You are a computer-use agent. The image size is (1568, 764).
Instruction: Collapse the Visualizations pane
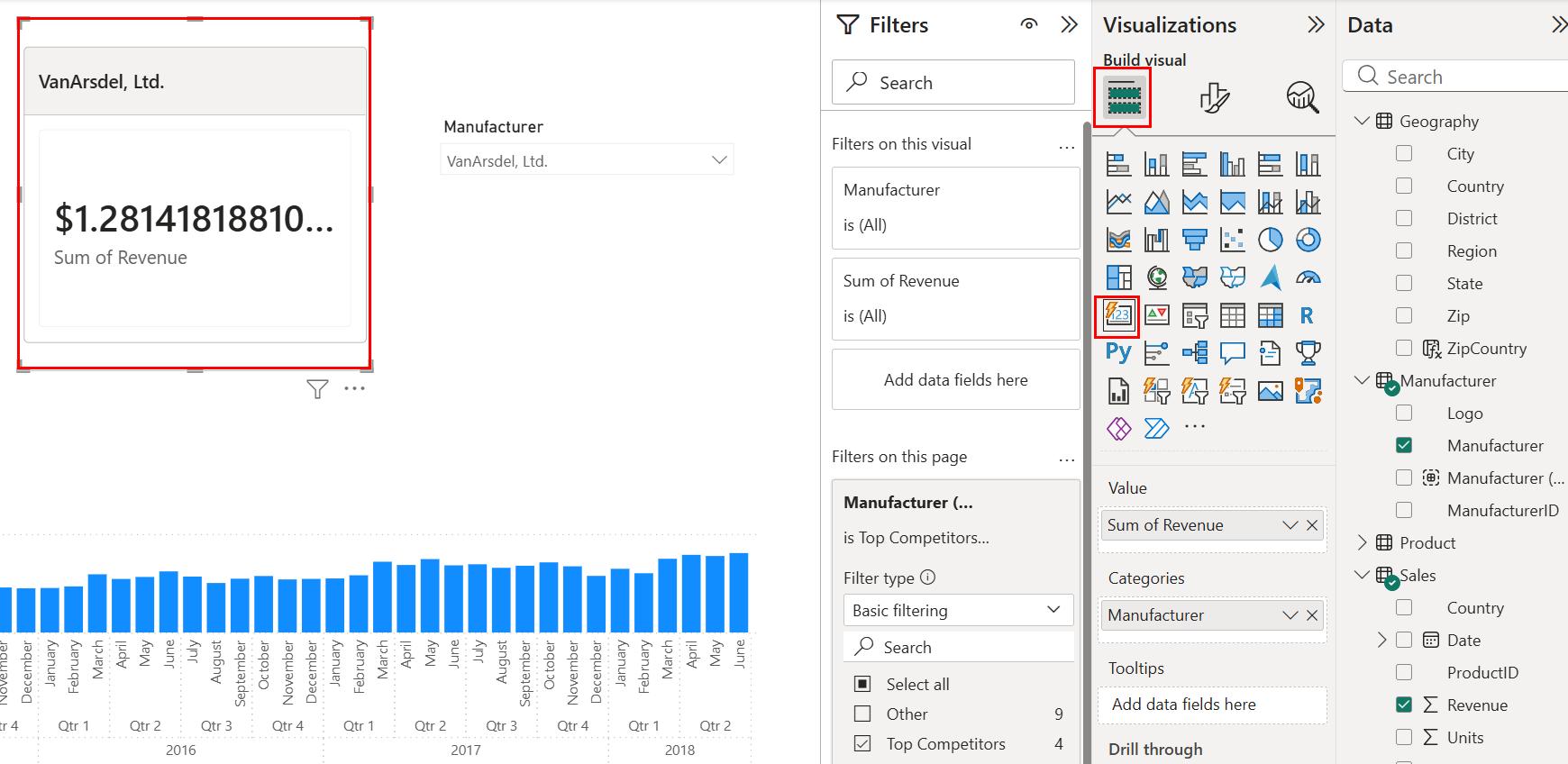1316,24
